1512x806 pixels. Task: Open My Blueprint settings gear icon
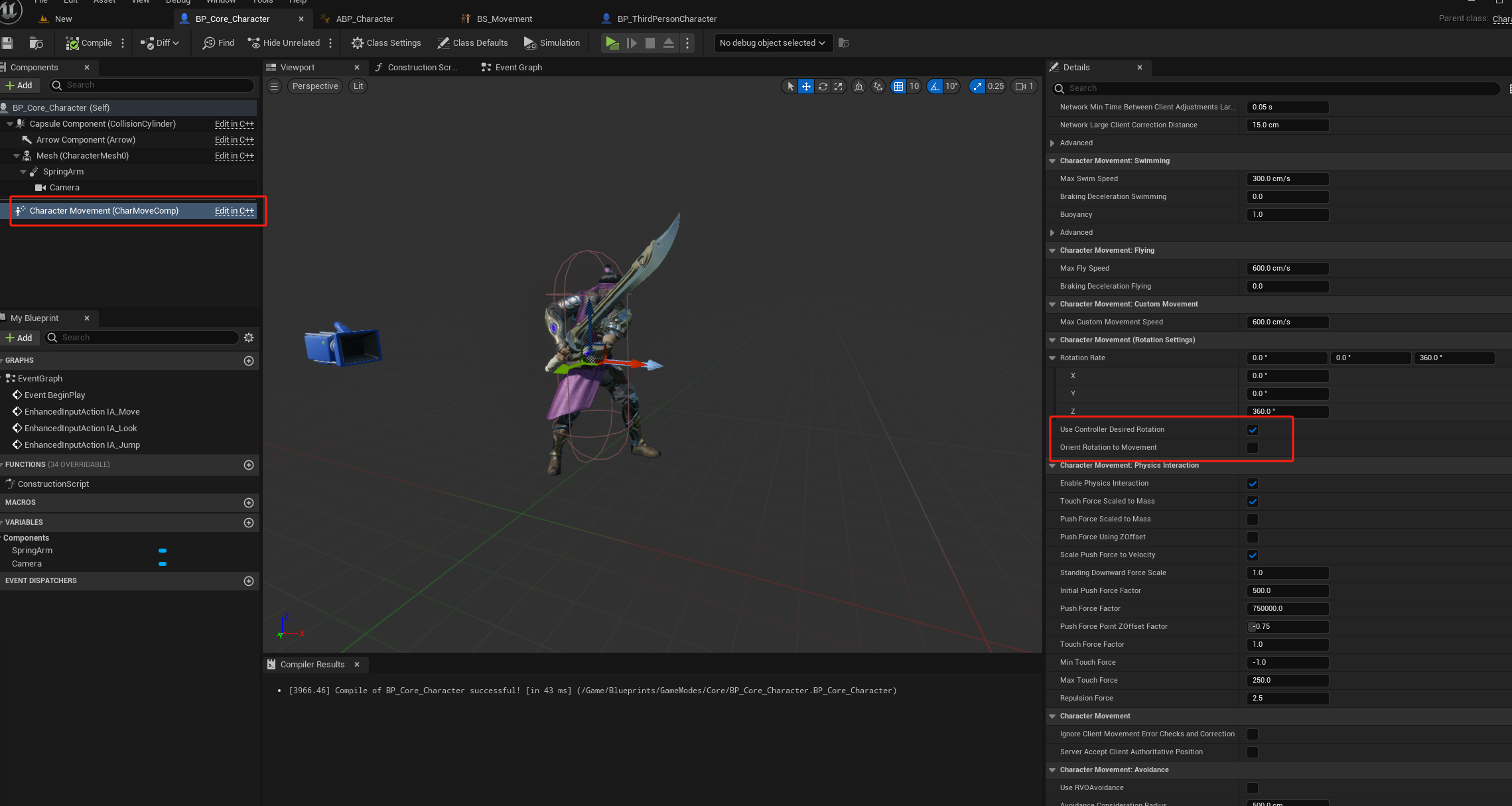(249, 338)
